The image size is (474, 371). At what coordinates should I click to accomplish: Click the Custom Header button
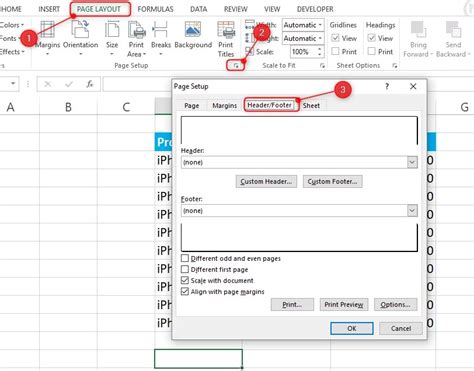266,182
